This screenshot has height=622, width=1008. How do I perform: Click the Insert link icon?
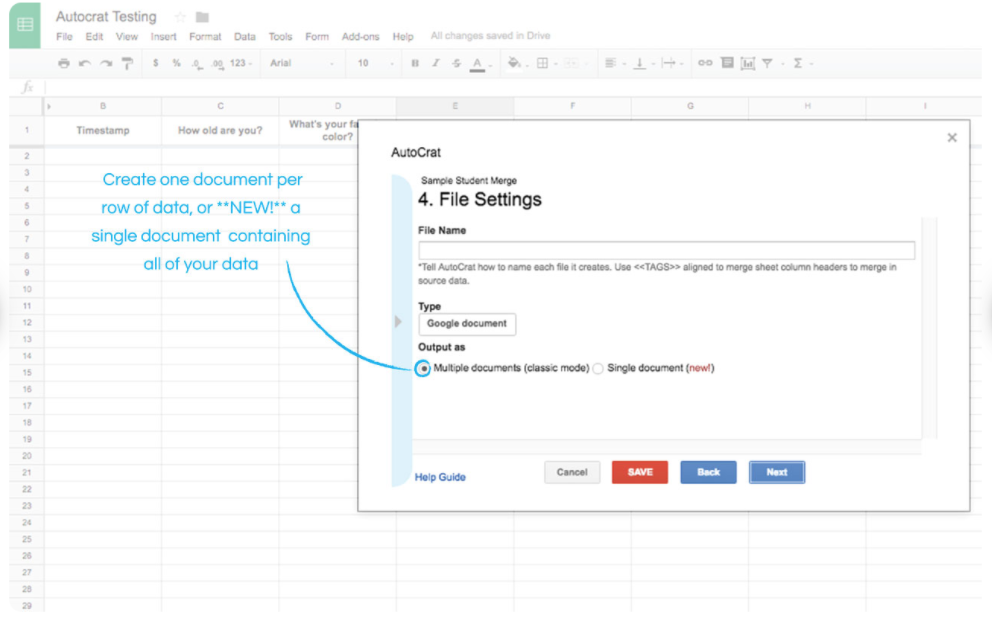705,63
